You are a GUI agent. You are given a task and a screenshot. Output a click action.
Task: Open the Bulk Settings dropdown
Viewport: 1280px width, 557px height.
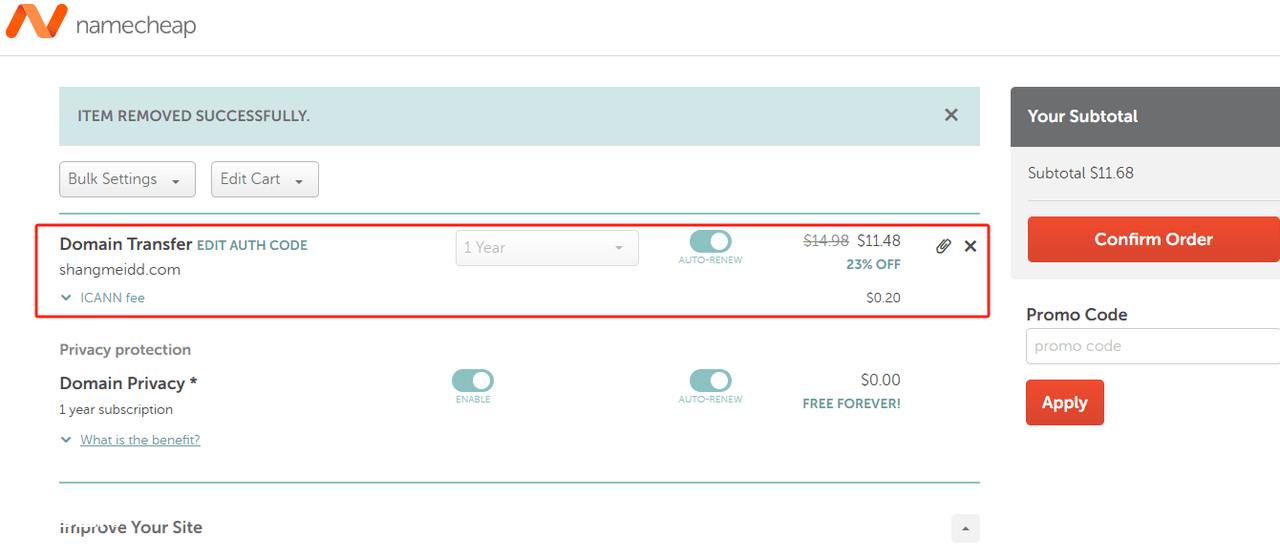[x=127, y=179]
